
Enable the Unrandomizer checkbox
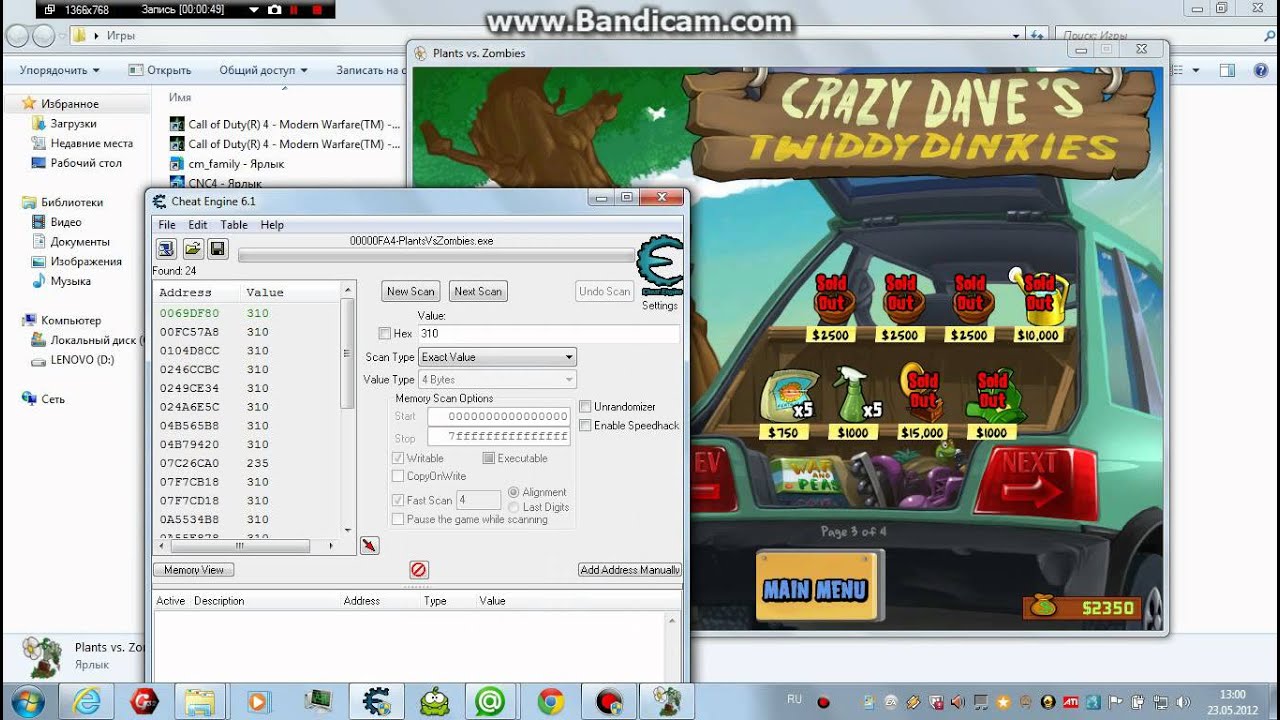click(x=586, y=407)
